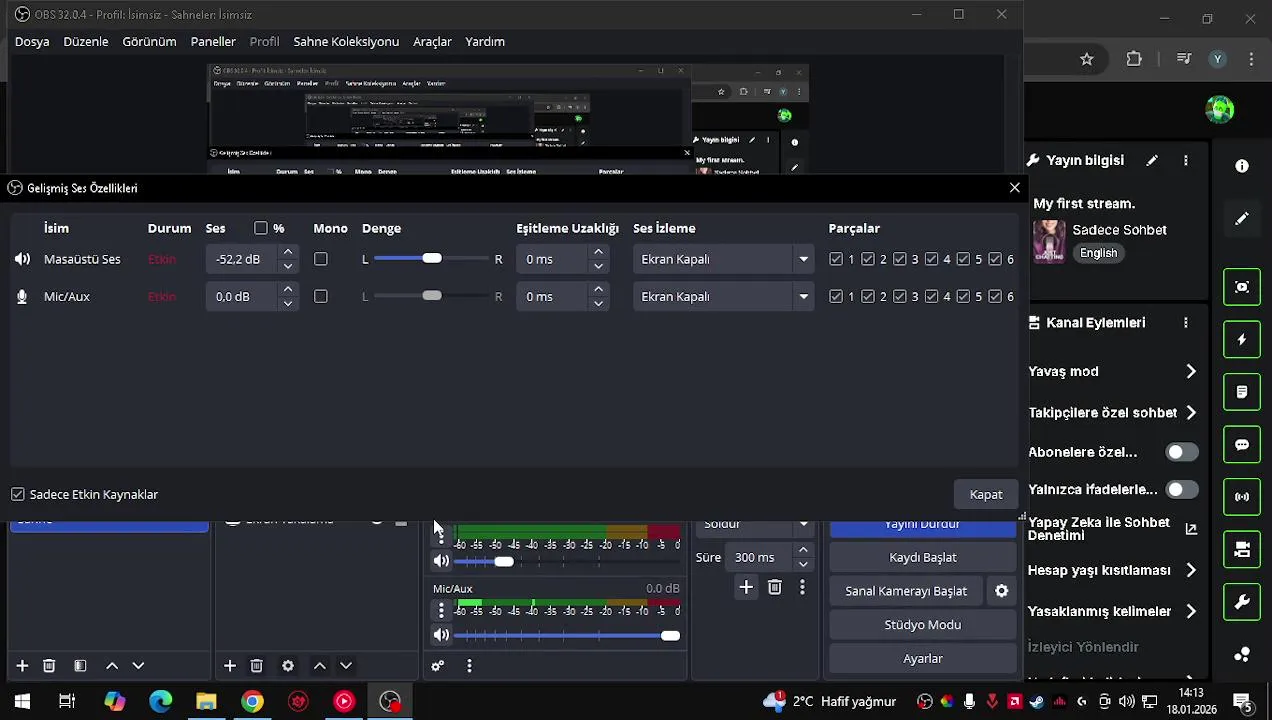Toggle Abonelere özel switch
Image resolution: width=1272 pixels, height=720 pixels.
[1182, 452]
